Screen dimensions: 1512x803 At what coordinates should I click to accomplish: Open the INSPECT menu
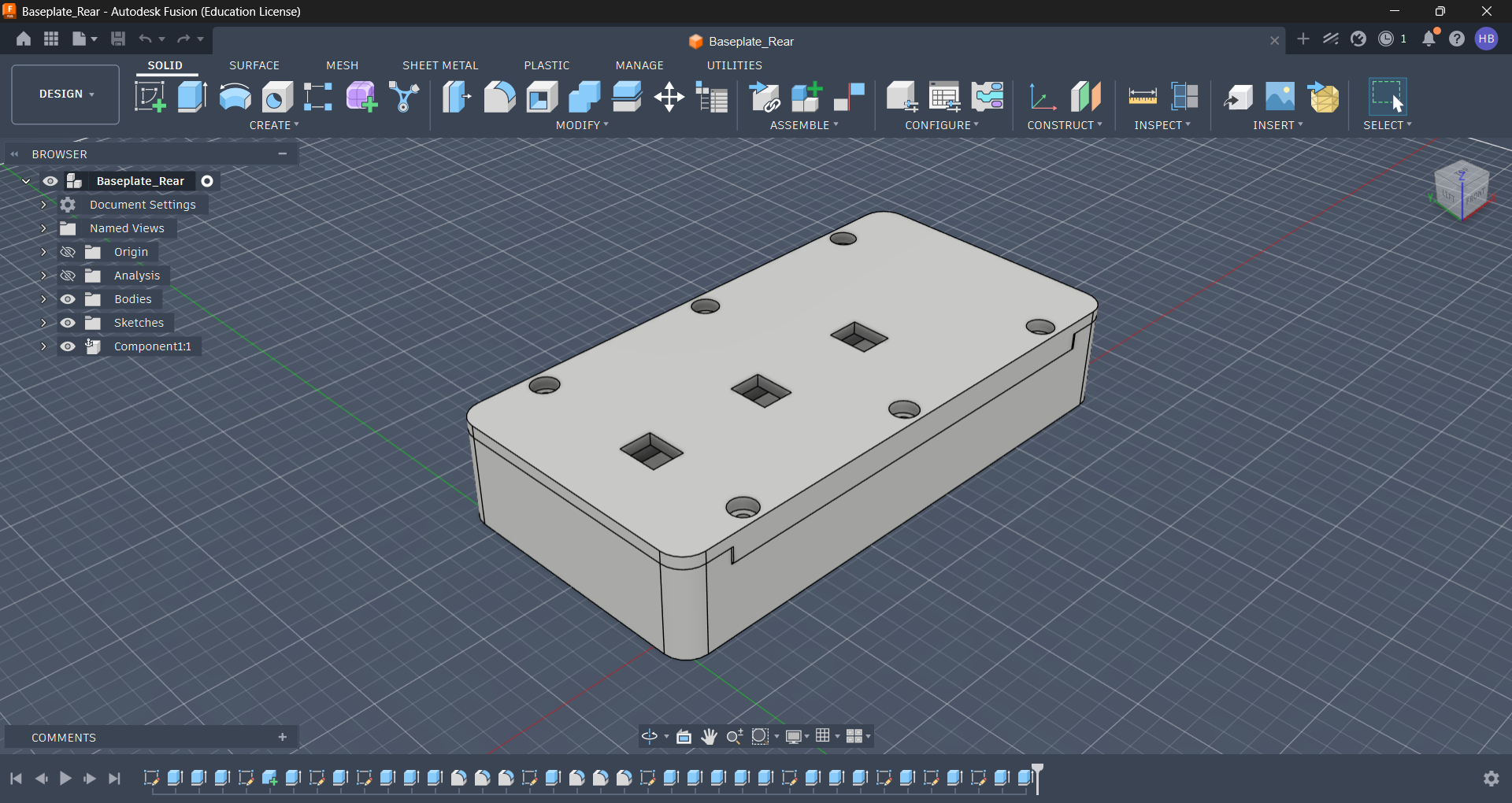(x=1162, y=125)
